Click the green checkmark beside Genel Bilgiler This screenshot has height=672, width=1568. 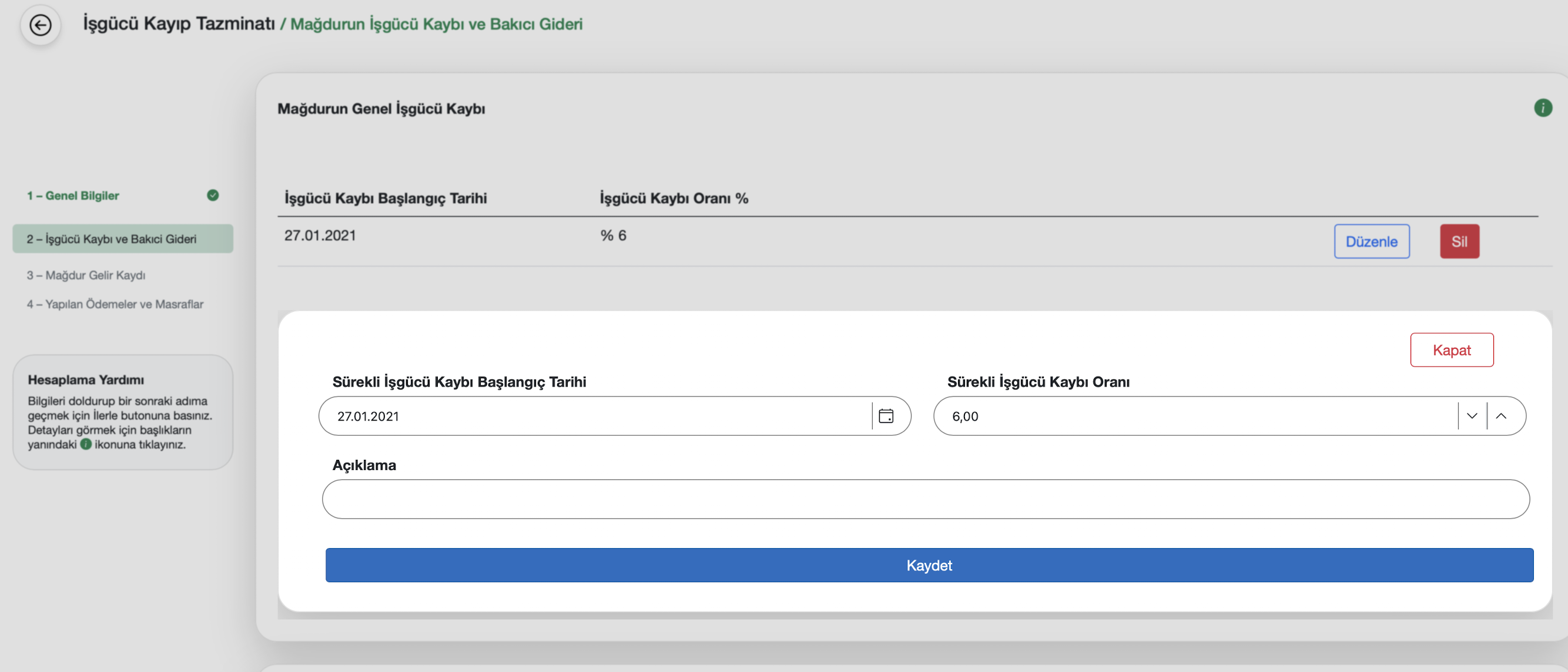click(x=212, y=195)
